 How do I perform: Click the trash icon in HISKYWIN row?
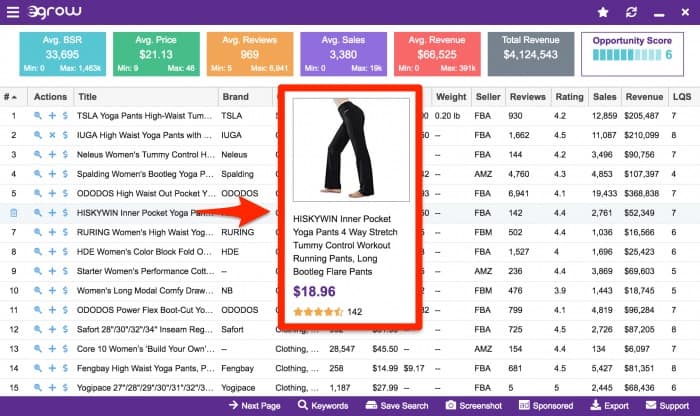click(x=14, y=213)
